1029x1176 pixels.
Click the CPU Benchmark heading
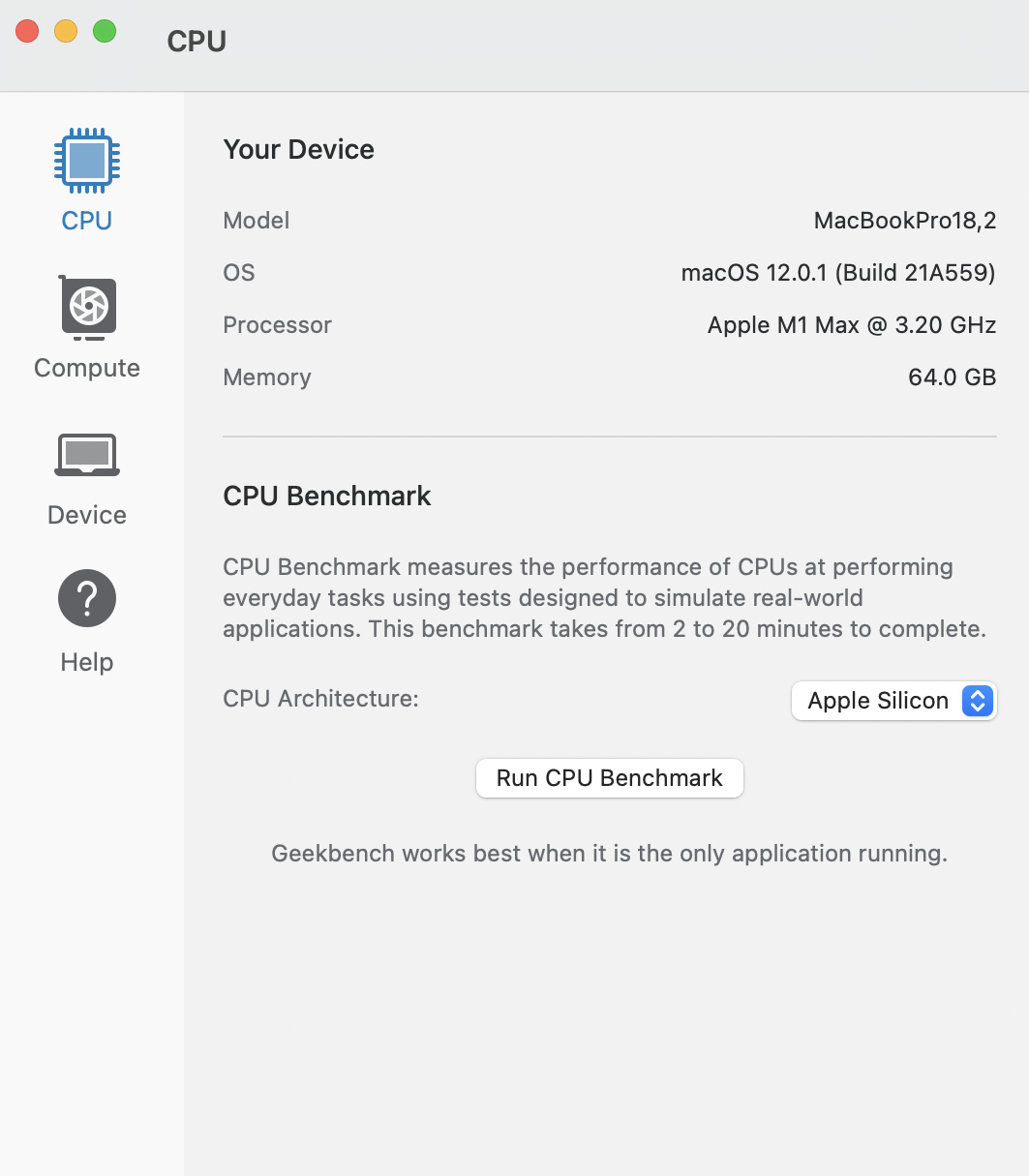[x=327, y=496]
